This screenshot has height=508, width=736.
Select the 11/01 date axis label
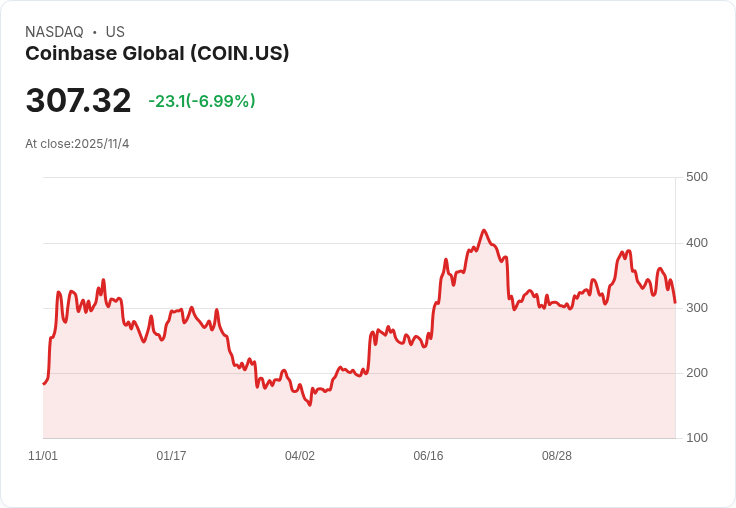click(43, 456)
